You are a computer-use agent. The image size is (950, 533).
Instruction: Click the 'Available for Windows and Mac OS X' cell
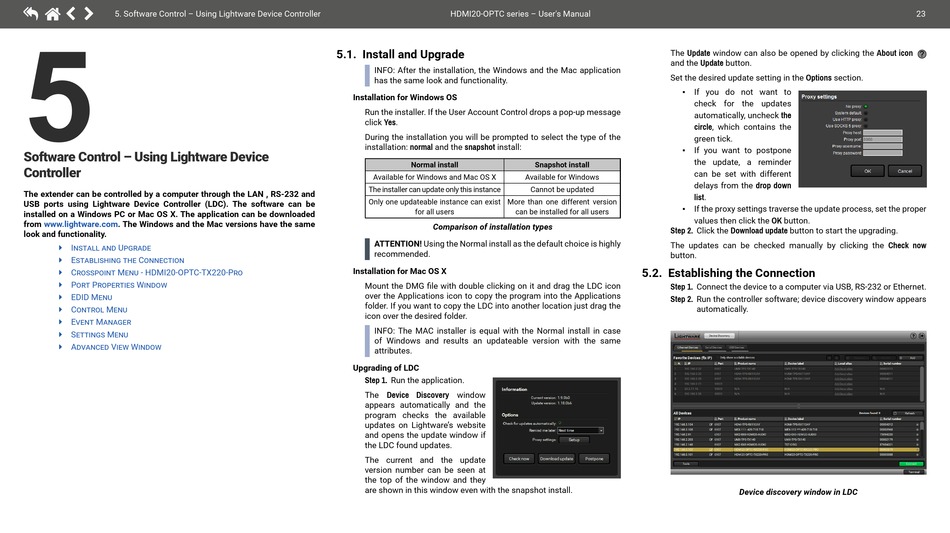click(x=434, y=177)
